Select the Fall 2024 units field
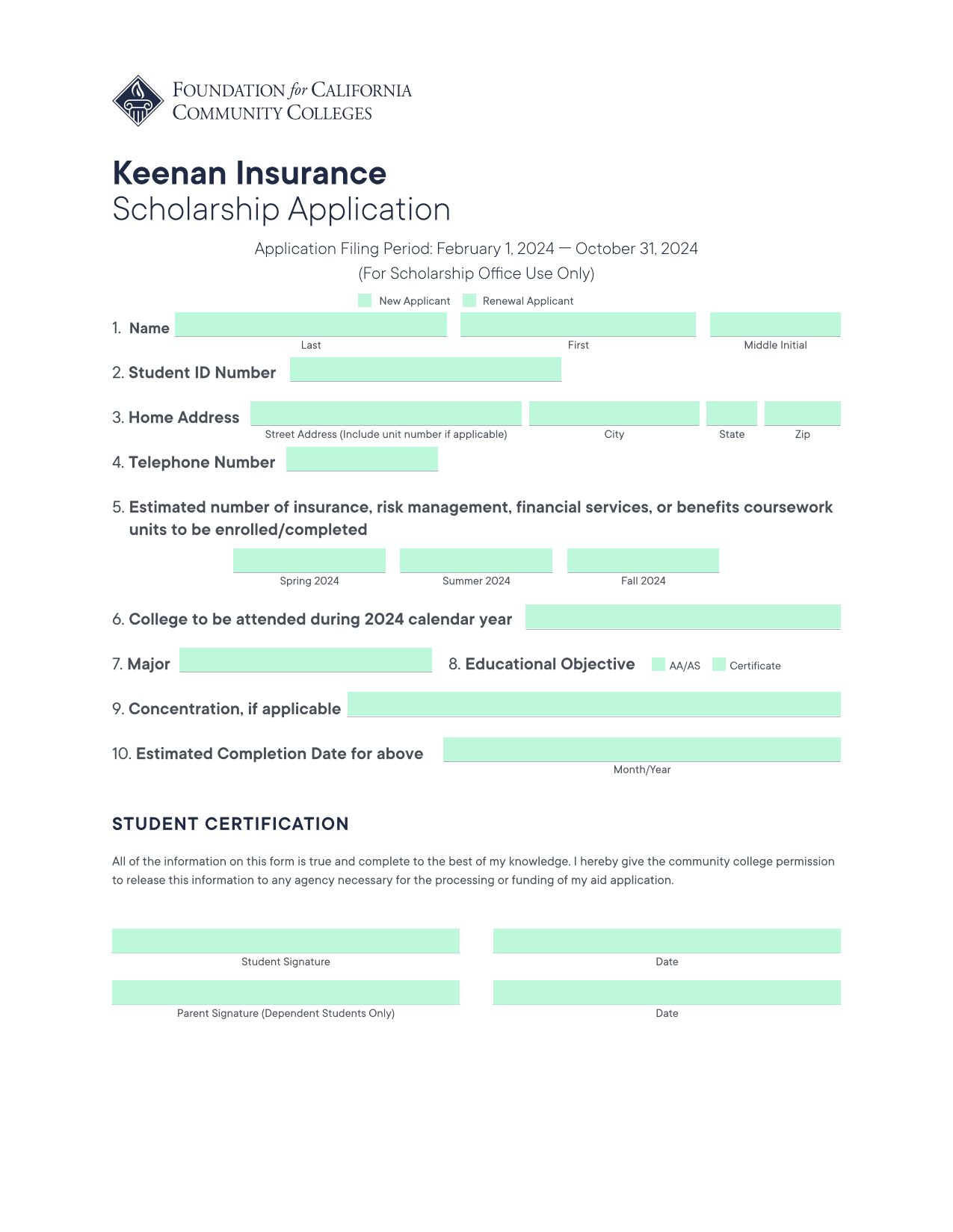Screen dimensions: 953x1232 643,560
